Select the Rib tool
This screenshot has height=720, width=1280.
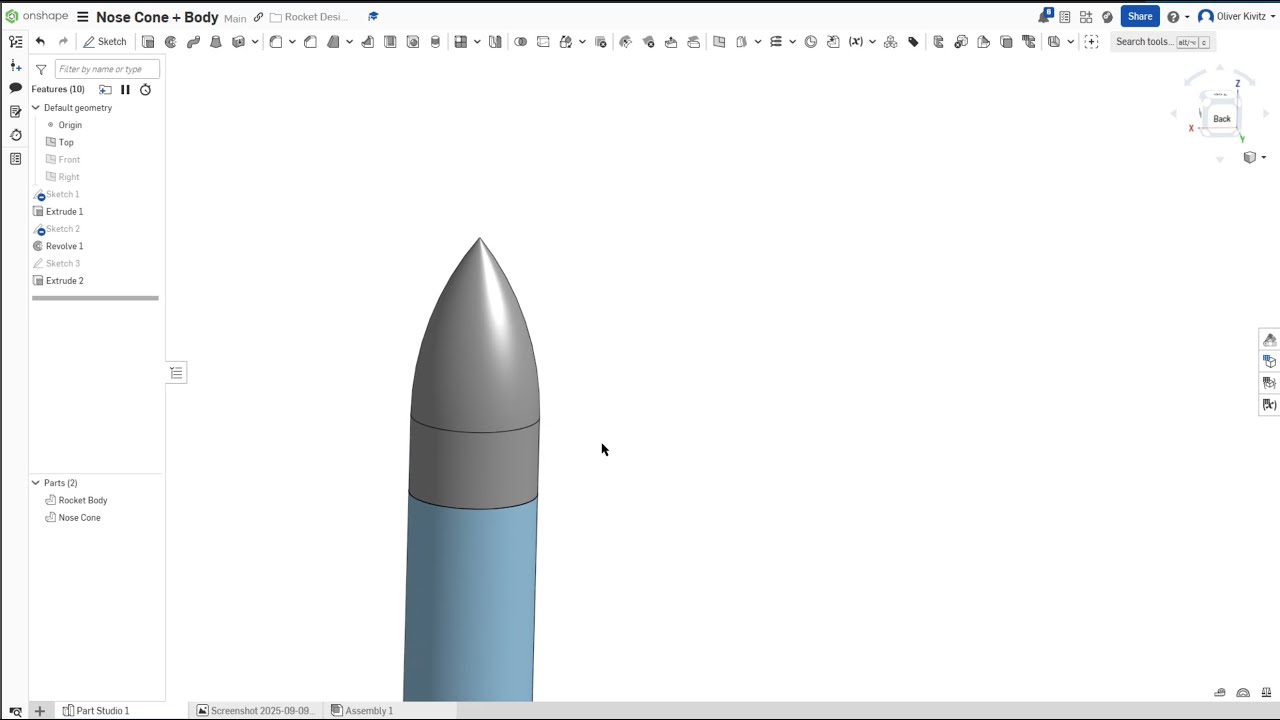[x=368, y=42]
